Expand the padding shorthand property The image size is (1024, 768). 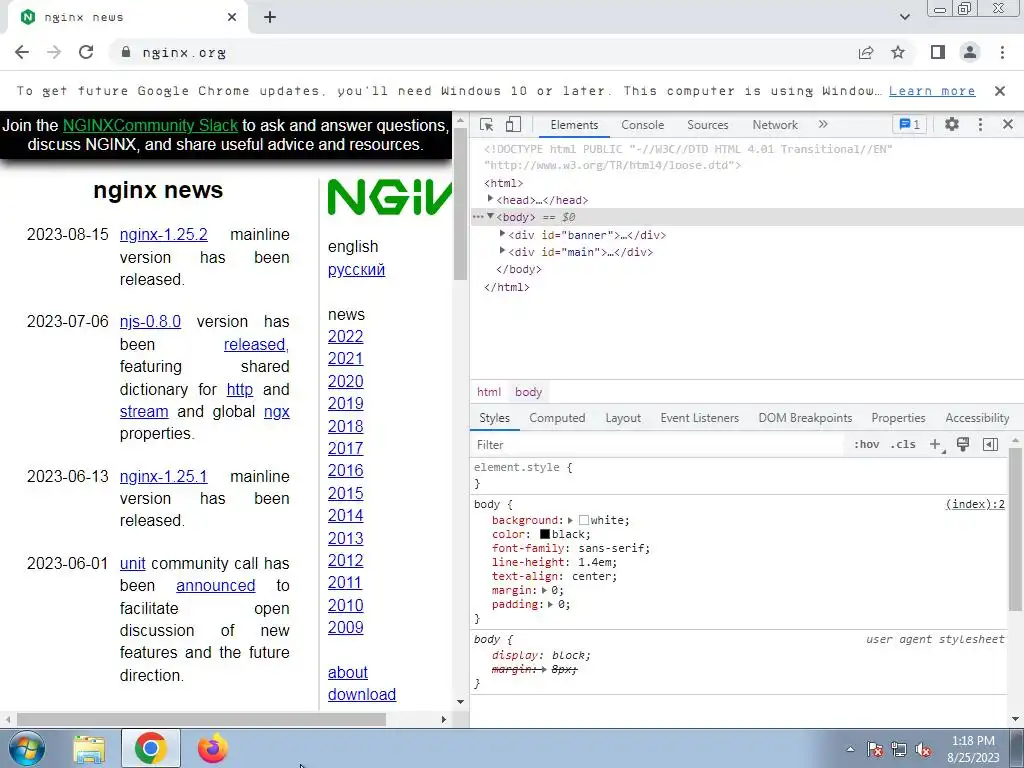click(x=551, y=605)
